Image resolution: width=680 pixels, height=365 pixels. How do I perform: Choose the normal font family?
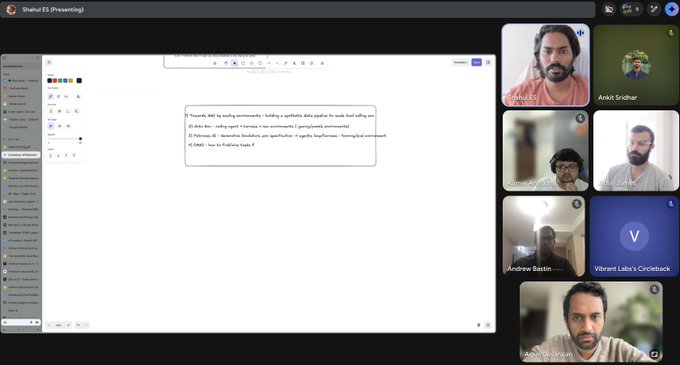click(59, 97)
